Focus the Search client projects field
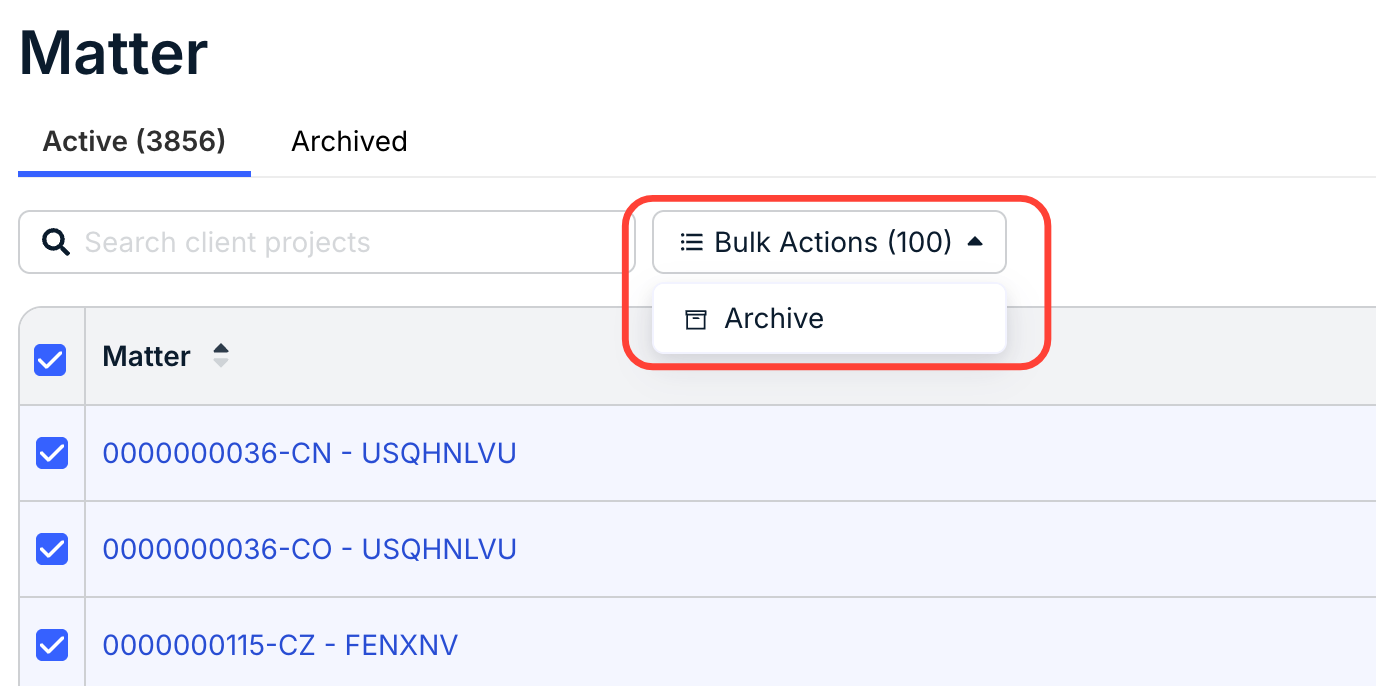Image resolution: width=1376 pixels, height=686 pixels. [x=327, y=242]
